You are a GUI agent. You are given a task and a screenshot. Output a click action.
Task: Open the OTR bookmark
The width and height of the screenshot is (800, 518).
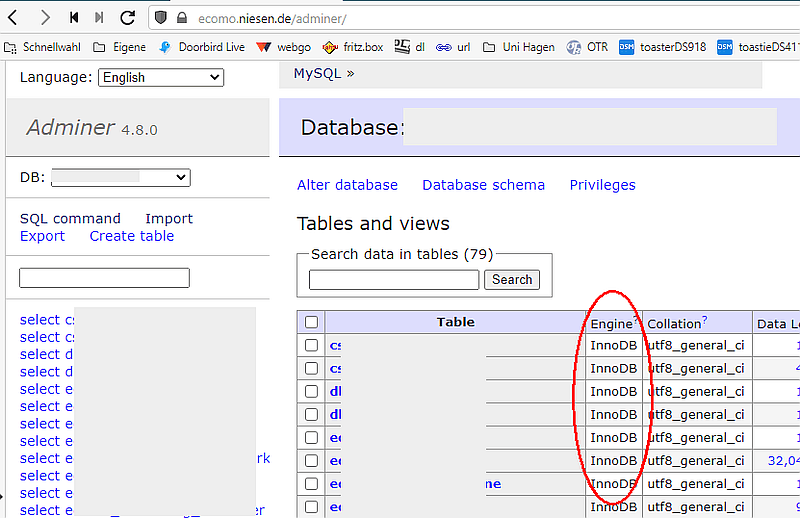(x=587, y=47)
